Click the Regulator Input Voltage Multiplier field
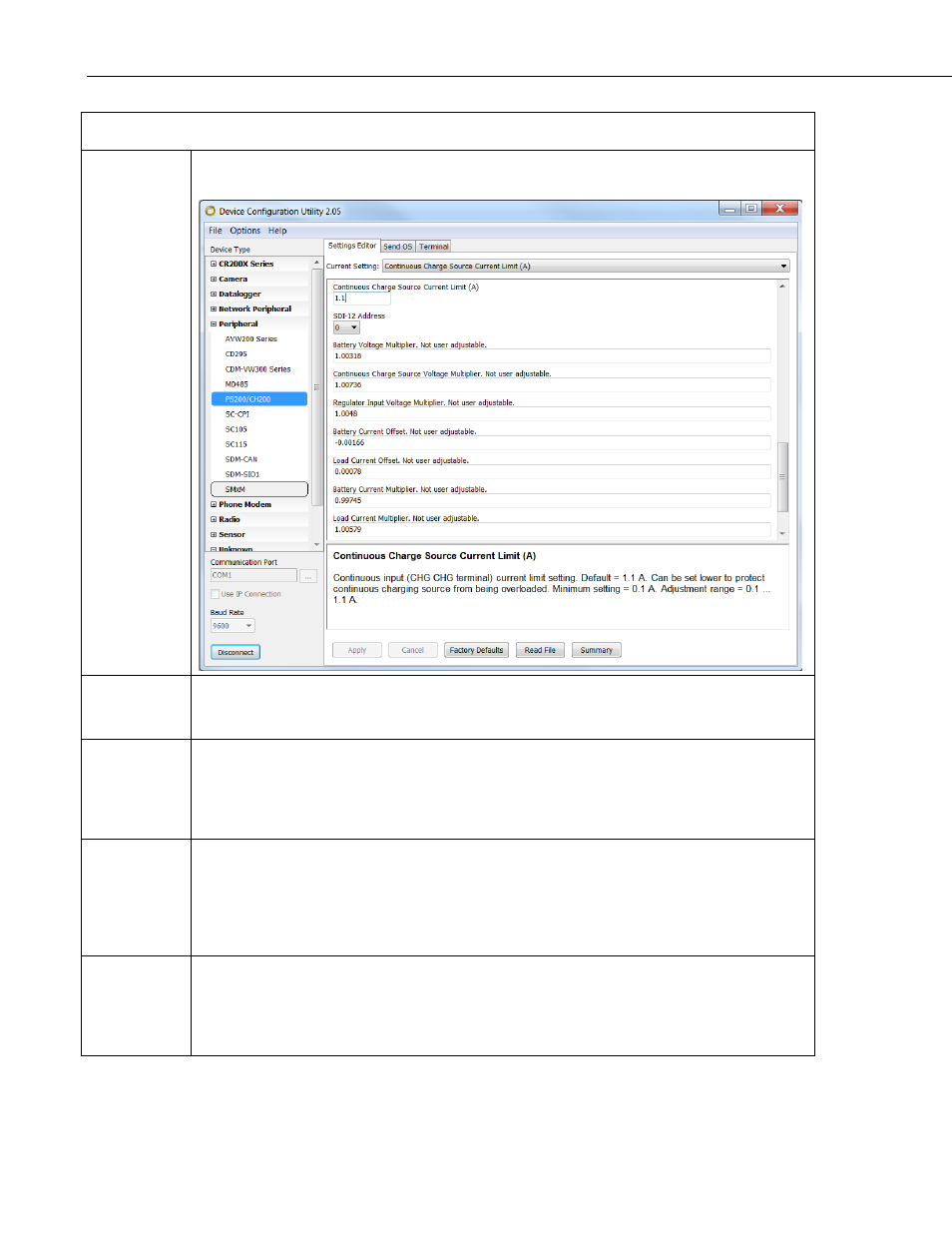This screenshot has width=952, height=1233. pyautogui.click(x=552, y=413)
